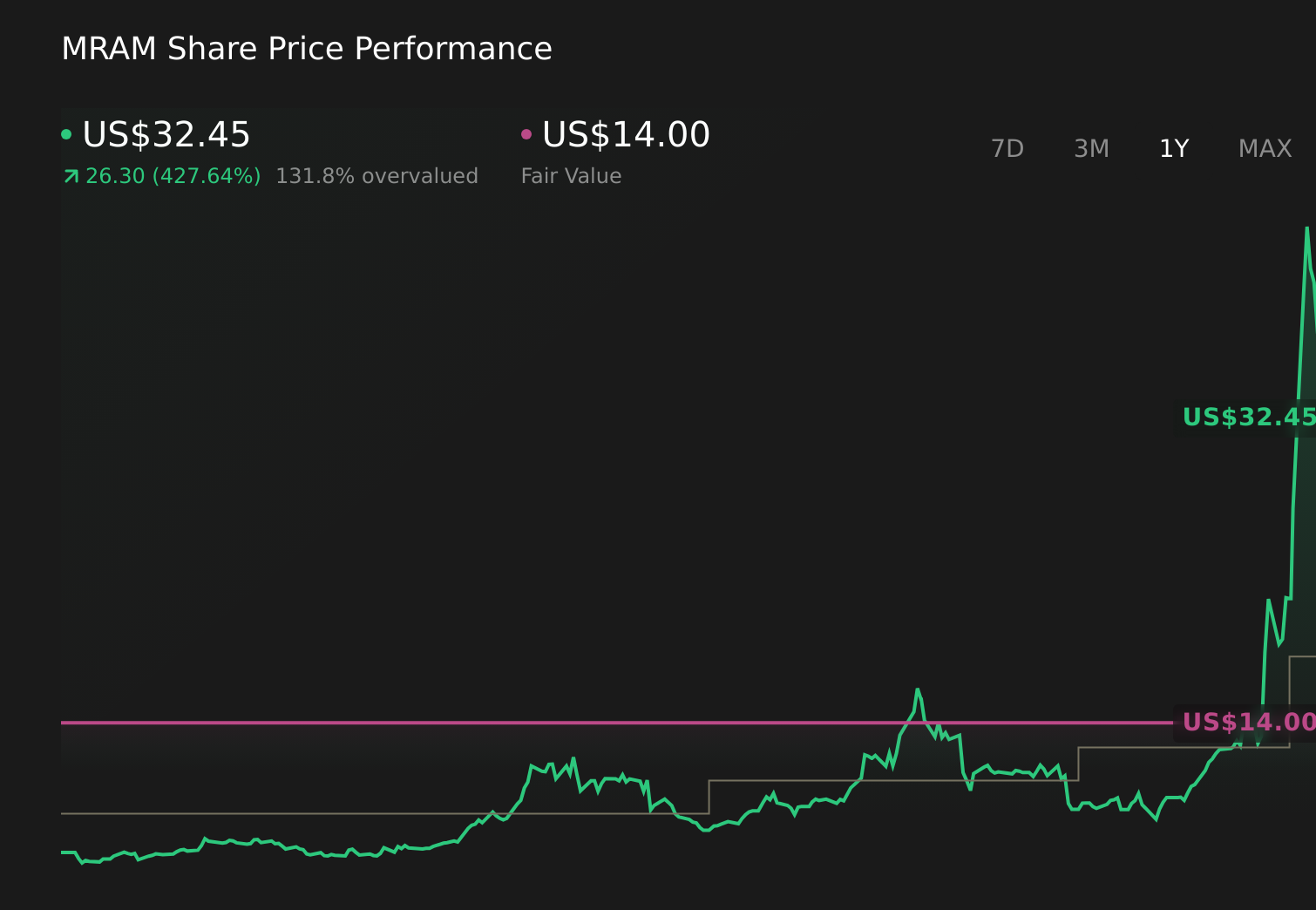This screenshot has height=910, width=1316.
Task: Show the MAX price history
Action: pos(1265,149)
